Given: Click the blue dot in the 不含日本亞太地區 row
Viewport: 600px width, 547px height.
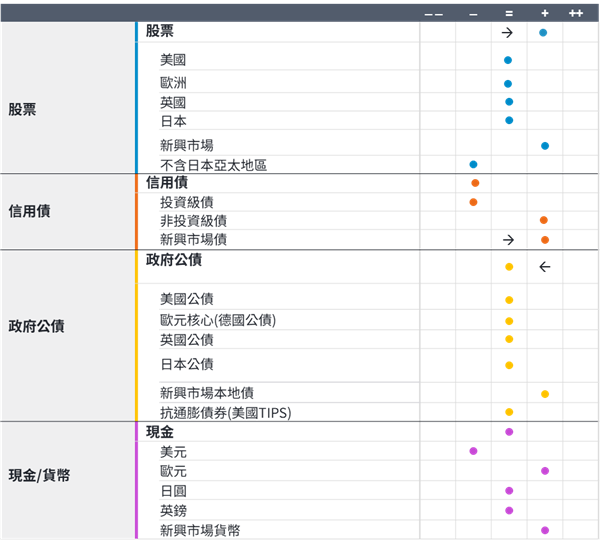Looking at the screenshot, I should [x=473, y=164].
